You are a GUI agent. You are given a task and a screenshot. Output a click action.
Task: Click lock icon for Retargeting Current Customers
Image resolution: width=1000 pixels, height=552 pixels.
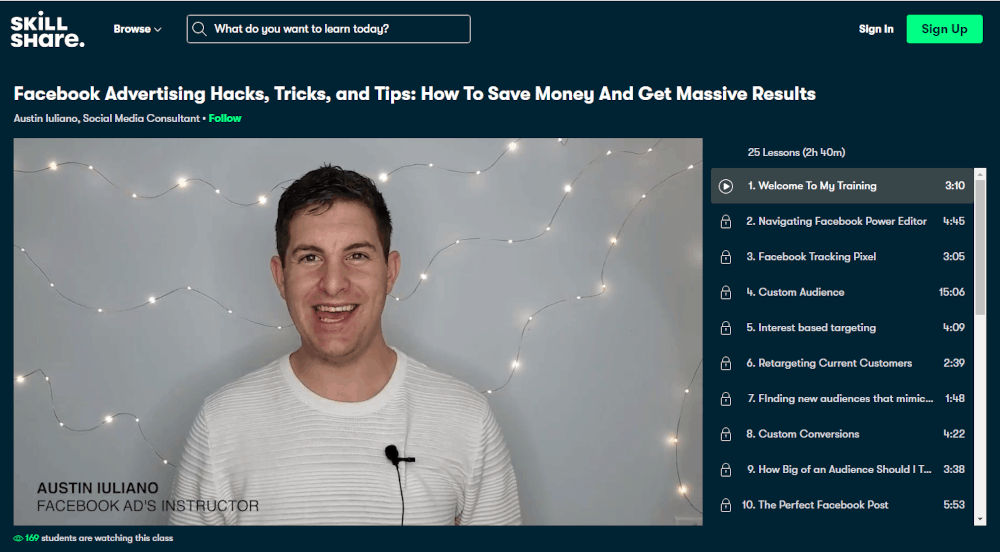click(x=726, y=363)
